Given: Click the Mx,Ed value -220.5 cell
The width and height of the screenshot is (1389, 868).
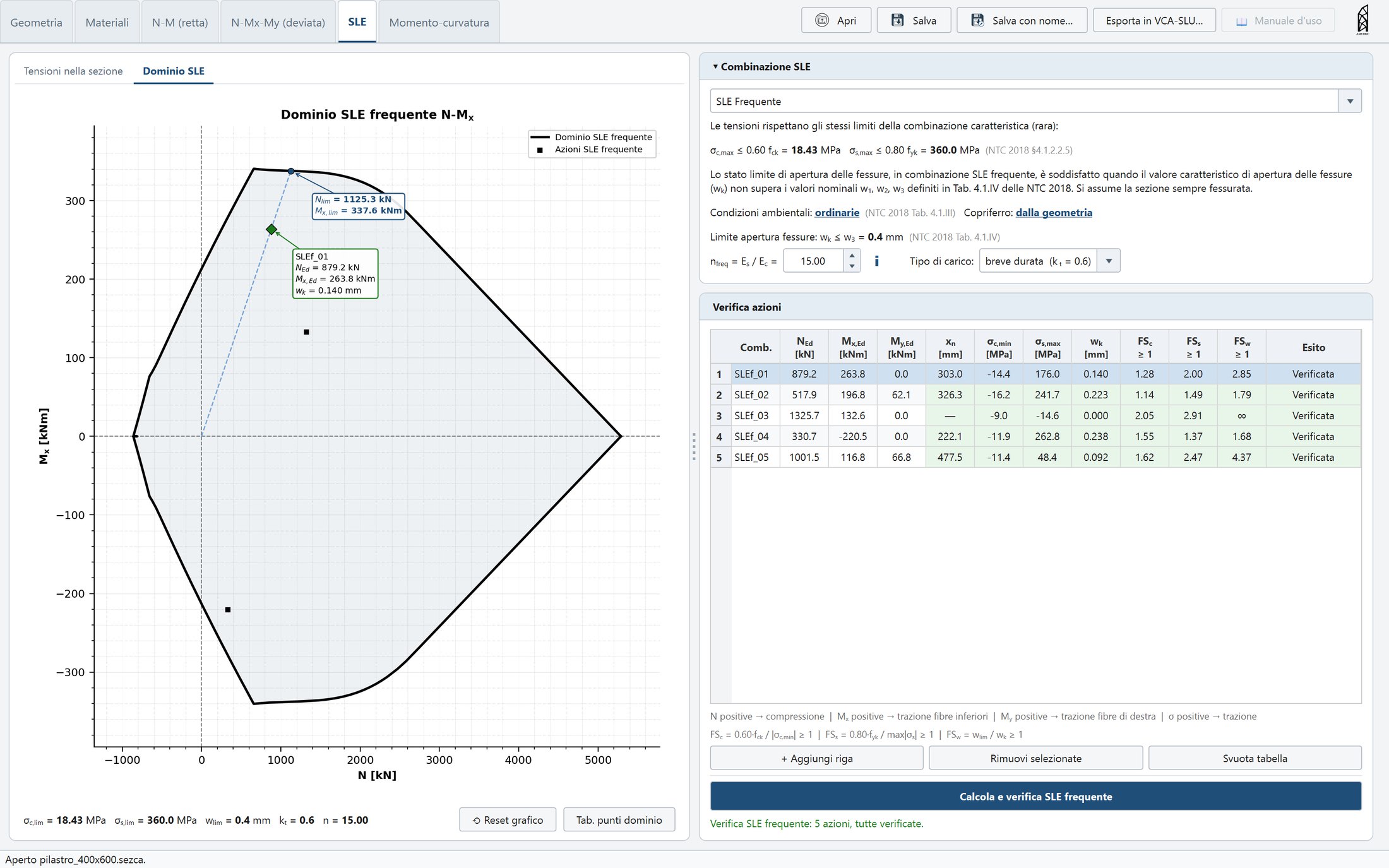Looking at the screenshot, I should tap(852, 436).
